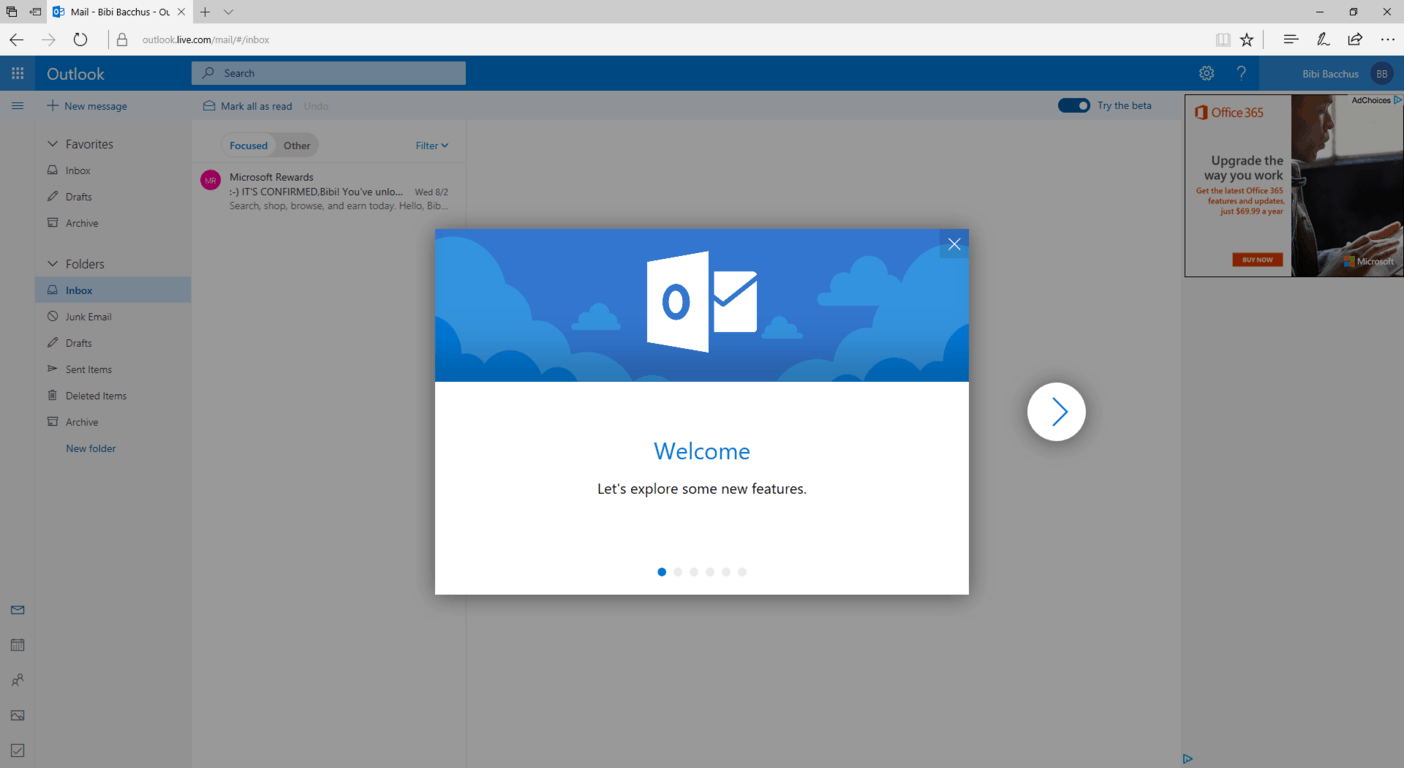Switch to the Other inbox tab
The width and height of the screenshot is (1404, 768).
297,146
